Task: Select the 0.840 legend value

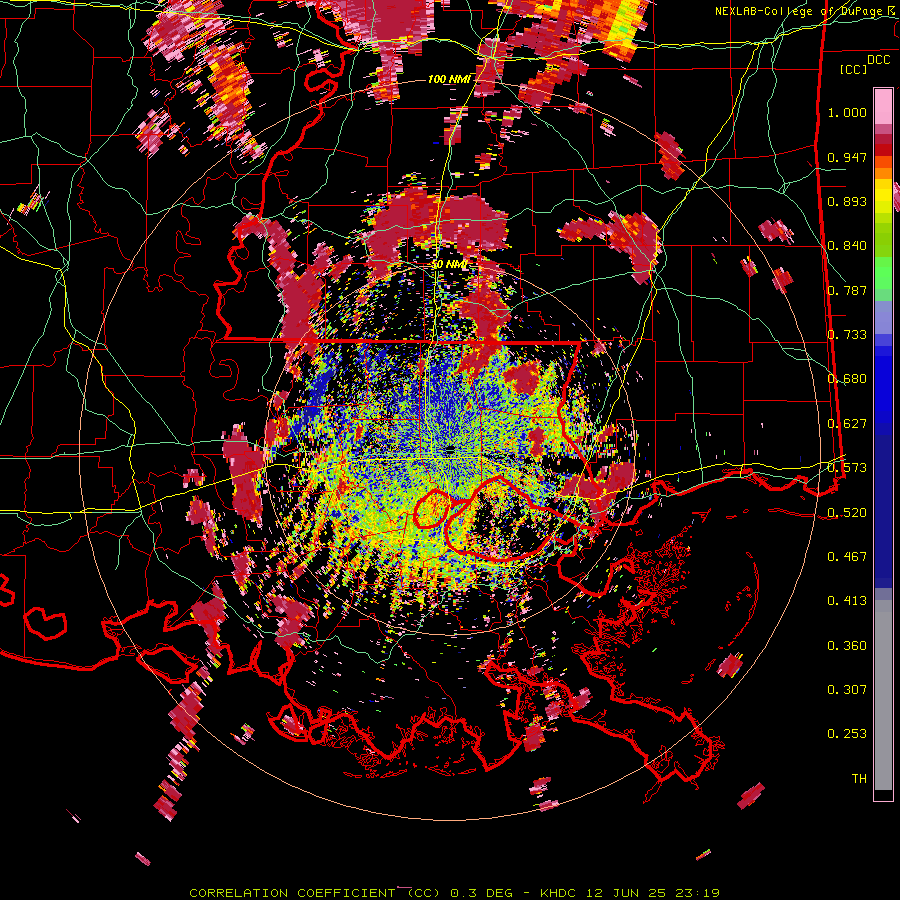Action: 847,246
